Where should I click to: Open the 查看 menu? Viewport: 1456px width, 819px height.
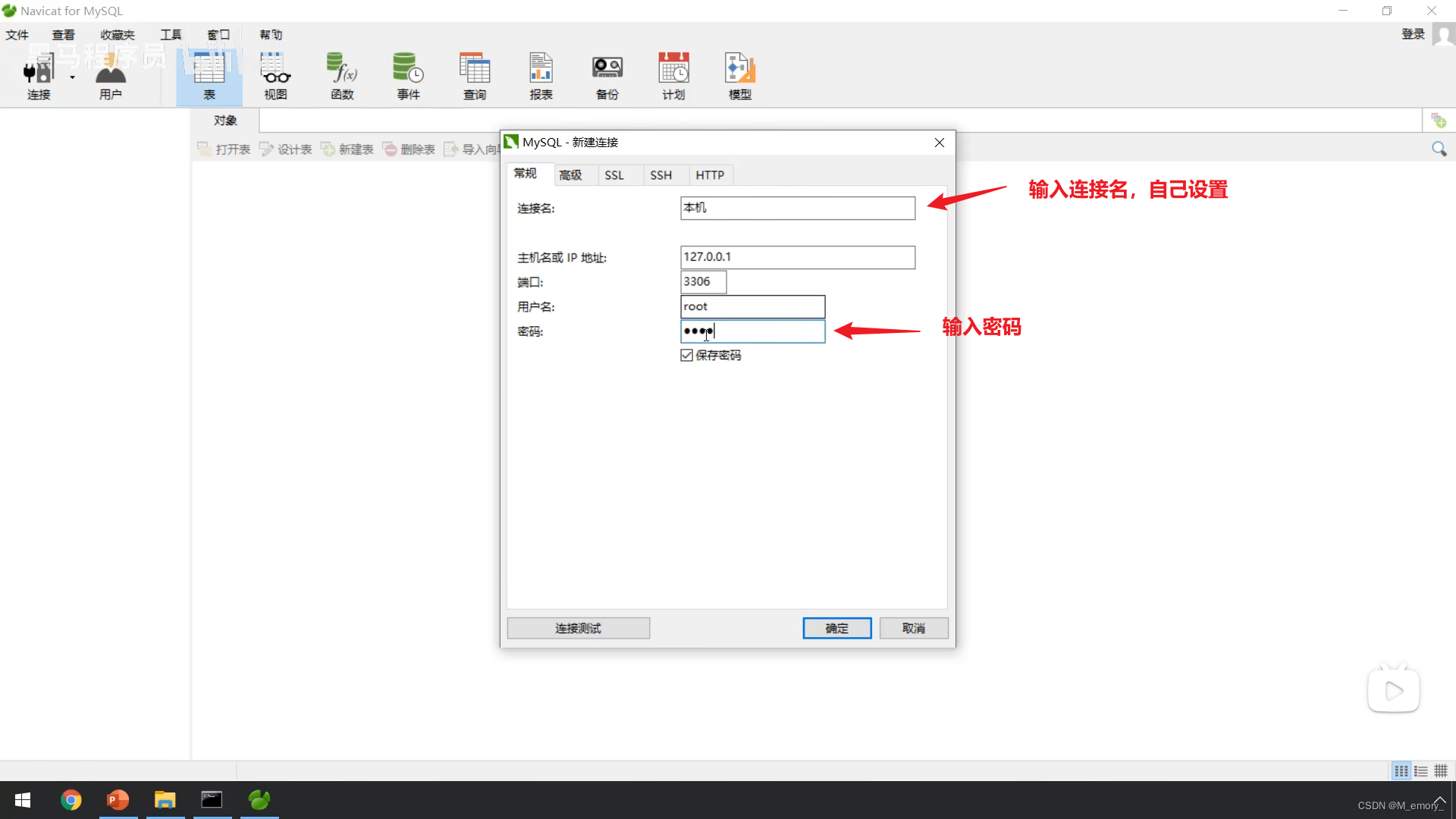(x=64, y=35)
